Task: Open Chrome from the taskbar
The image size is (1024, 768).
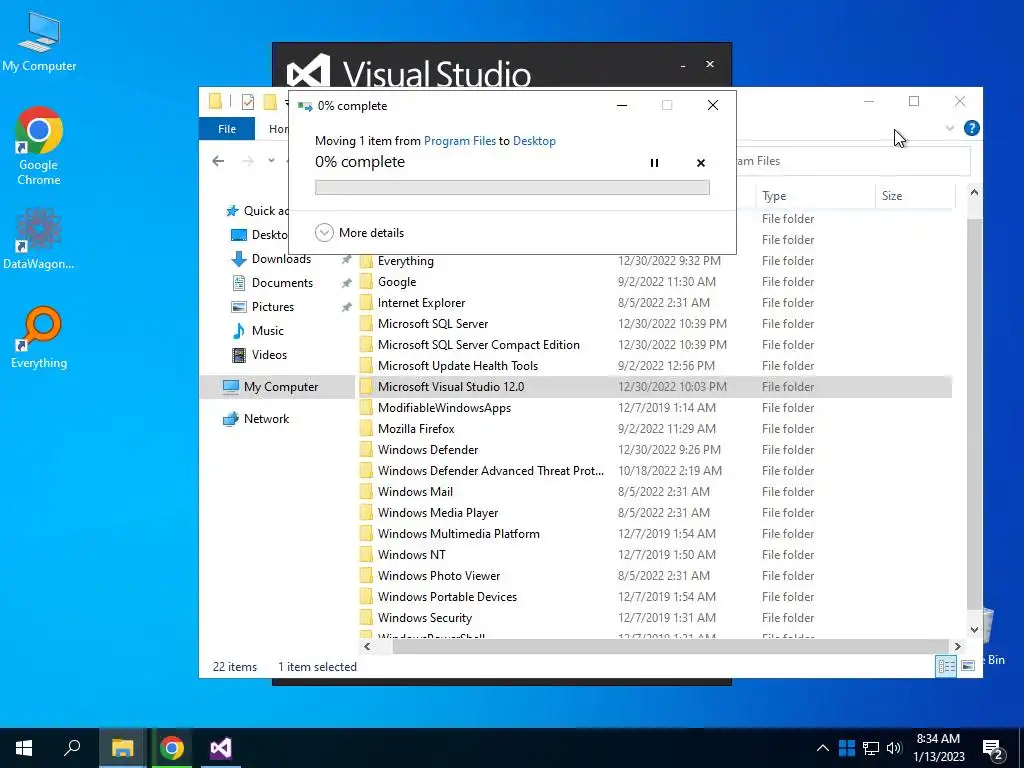Action: [172, 748]
